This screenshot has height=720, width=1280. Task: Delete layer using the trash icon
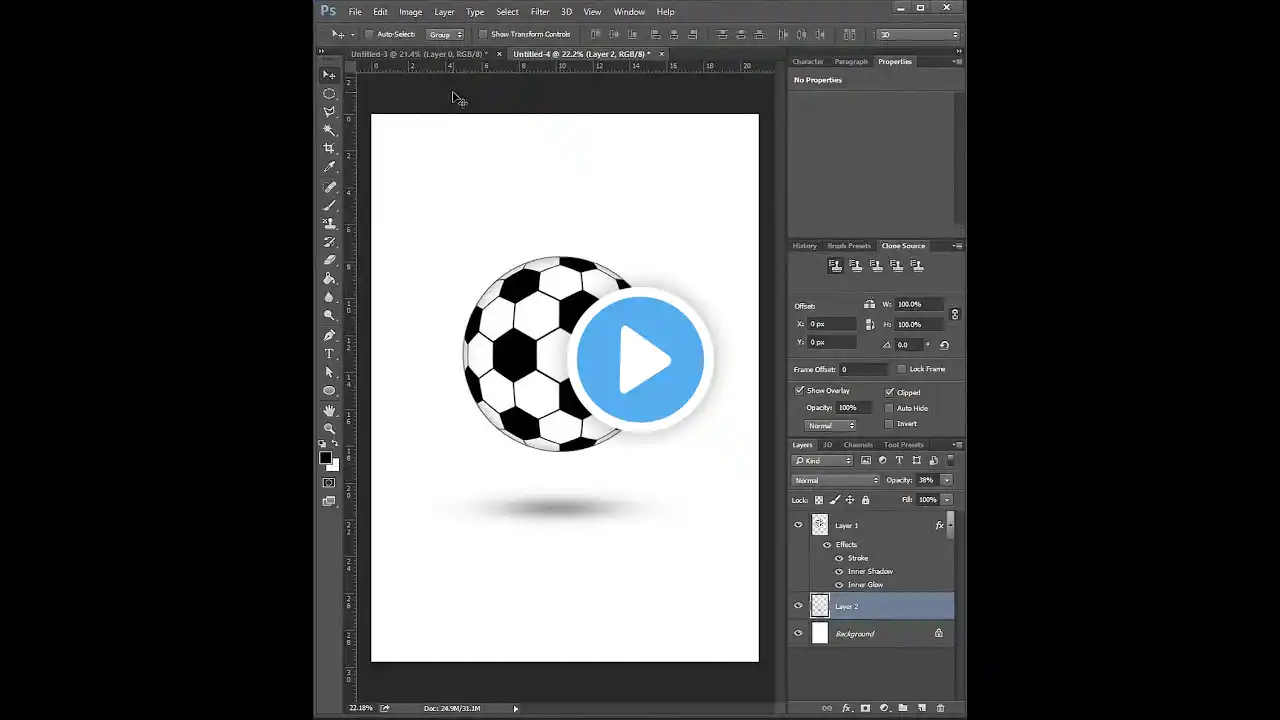940,708
